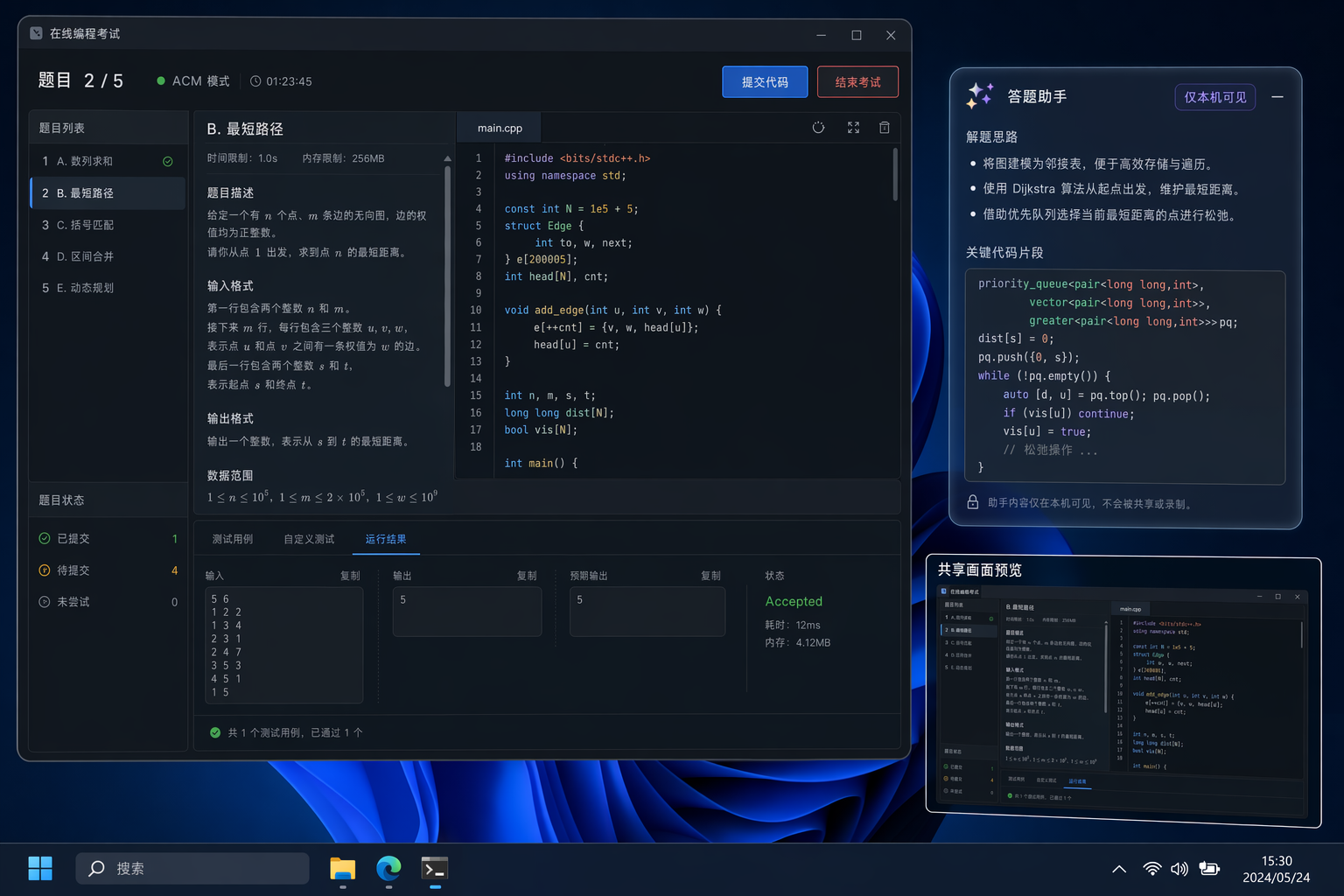Click the 待提交 count 4
The width and height of the screenshot is (1344, 896).
click(x=174, y=570)
